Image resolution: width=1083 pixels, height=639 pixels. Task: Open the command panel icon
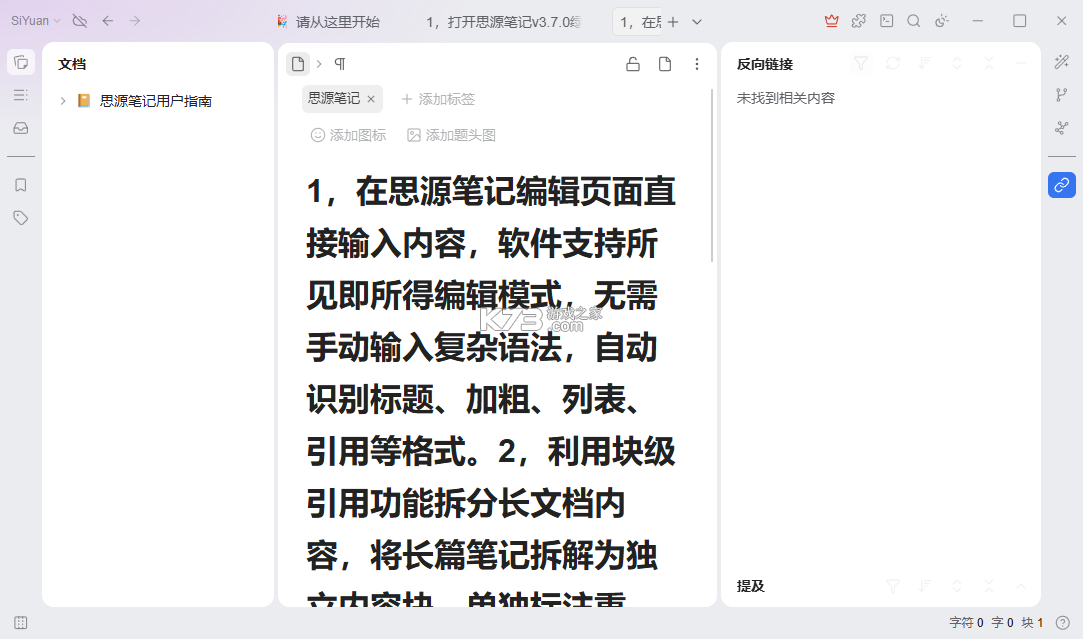point(886,21)
